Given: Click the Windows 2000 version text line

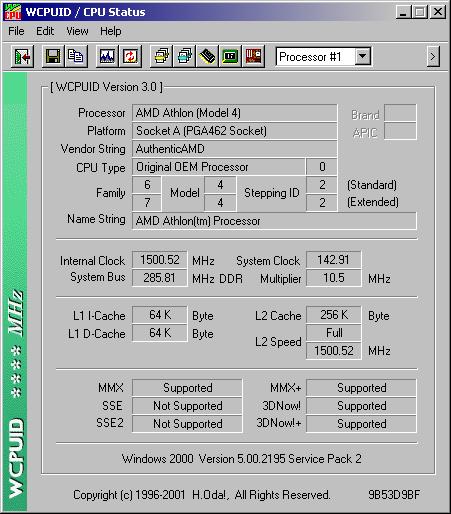Looking at the screenshot, I should (241, 459).
